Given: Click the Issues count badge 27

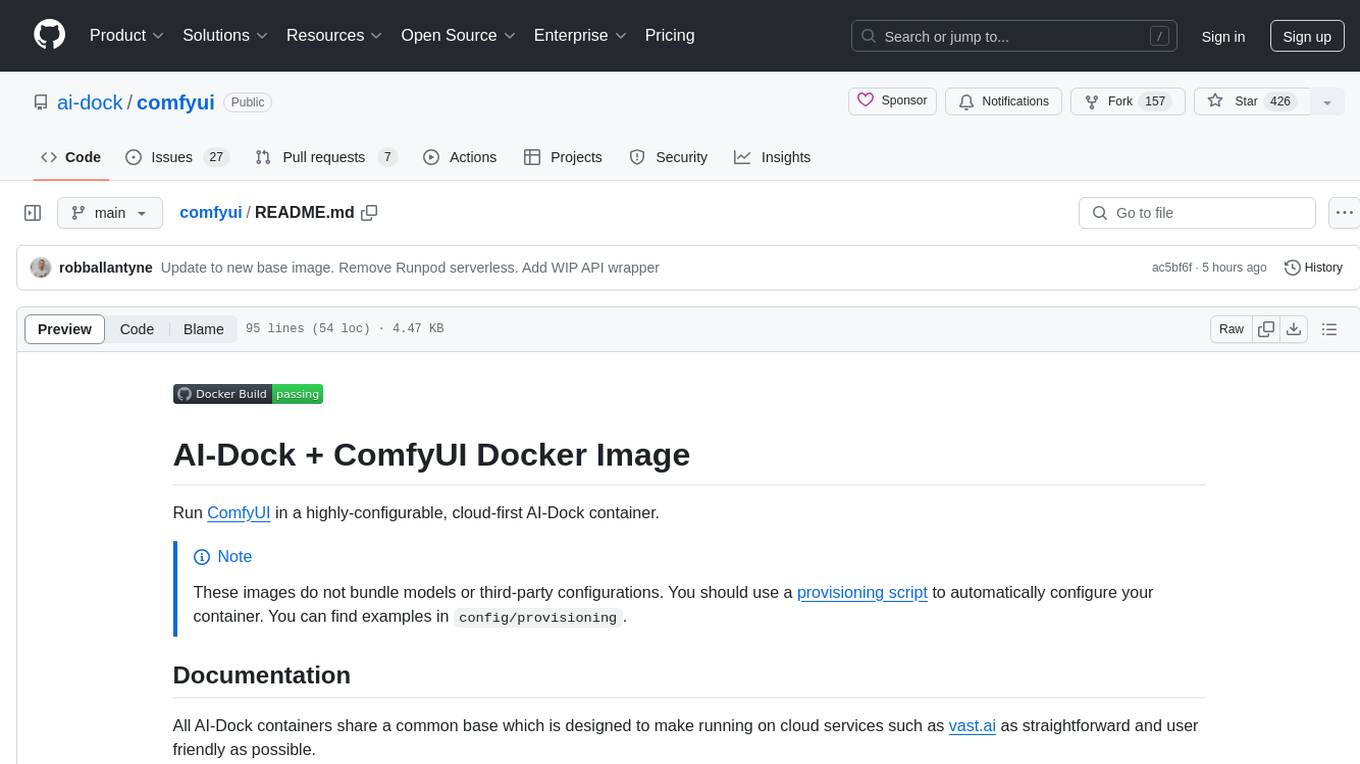Looking at the screenshot, I should point(216,157).
